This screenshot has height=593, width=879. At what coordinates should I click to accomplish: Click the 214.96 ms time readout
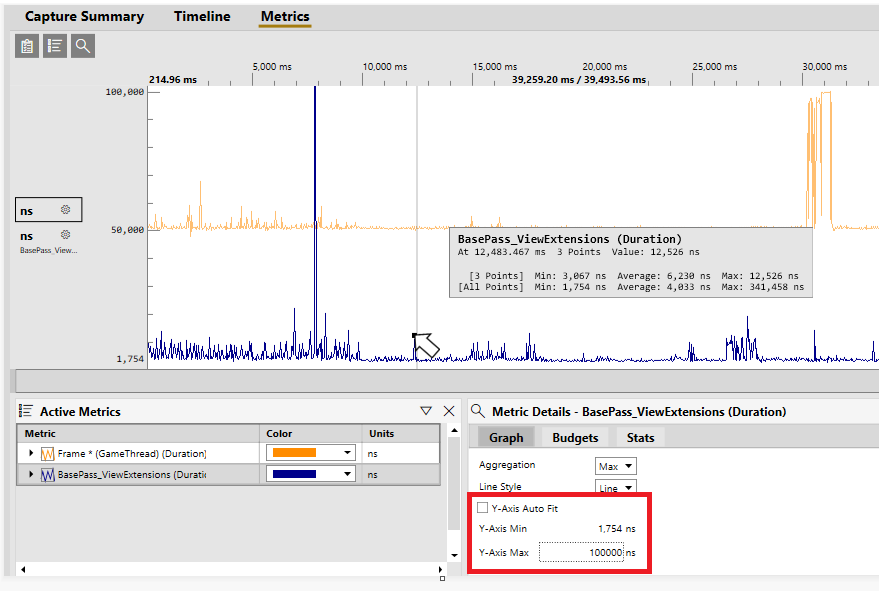point(173,80)
